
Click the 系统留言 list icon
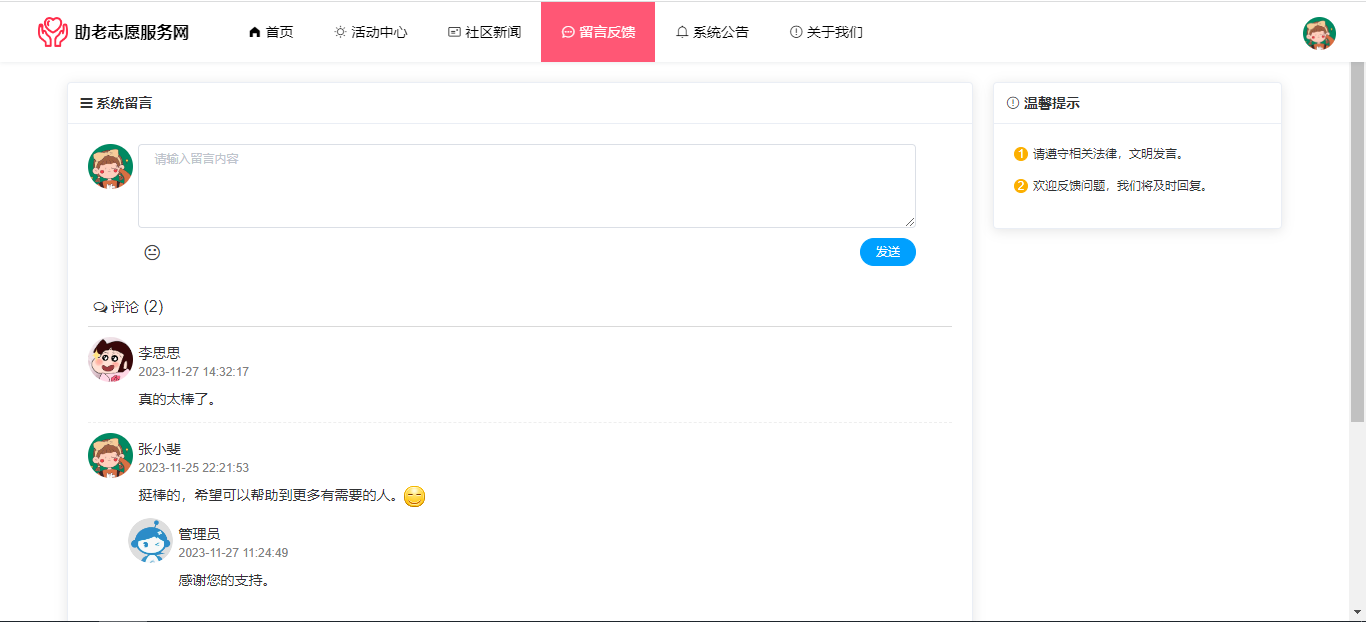pyautogui.click(x=87, y=103)
